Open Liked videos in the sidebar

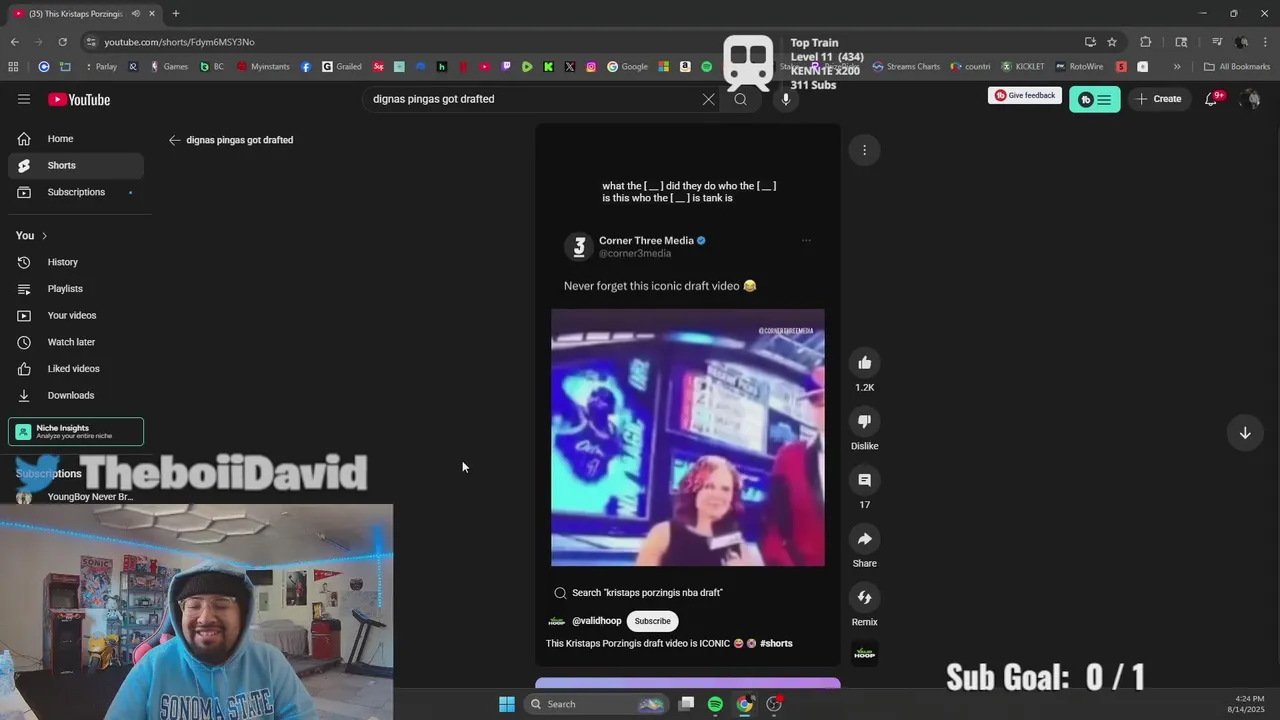[x=76, y=369]
